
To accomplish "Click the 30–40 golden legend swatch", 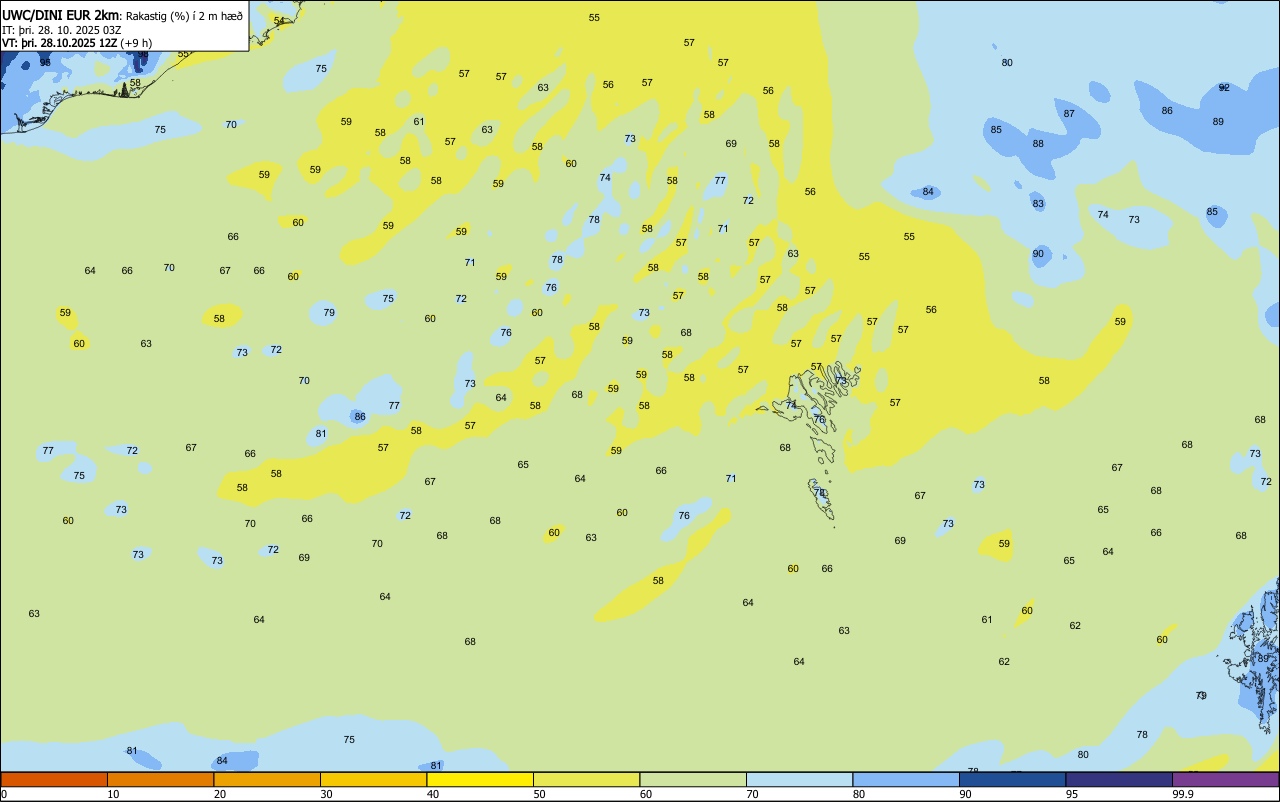I will [373, 779].
